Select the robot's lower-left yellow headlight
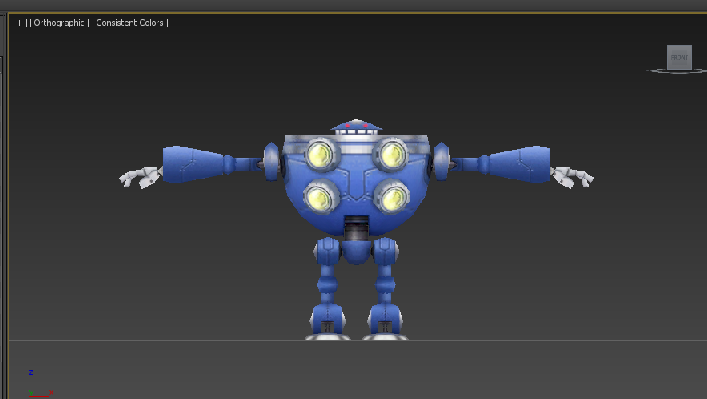 click(321, 197)
